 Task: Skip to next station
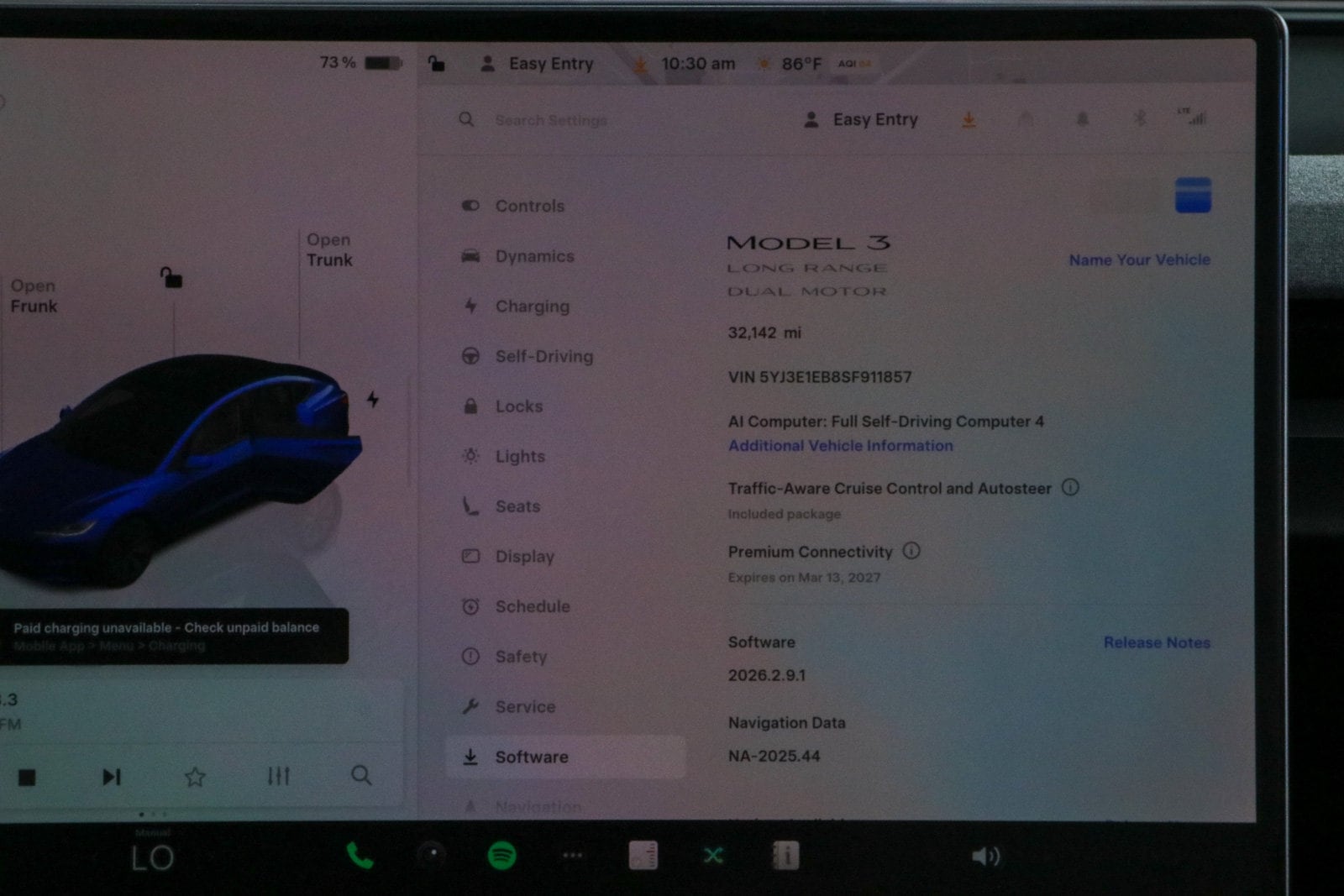pyautogui.click(x=111, y=777)
